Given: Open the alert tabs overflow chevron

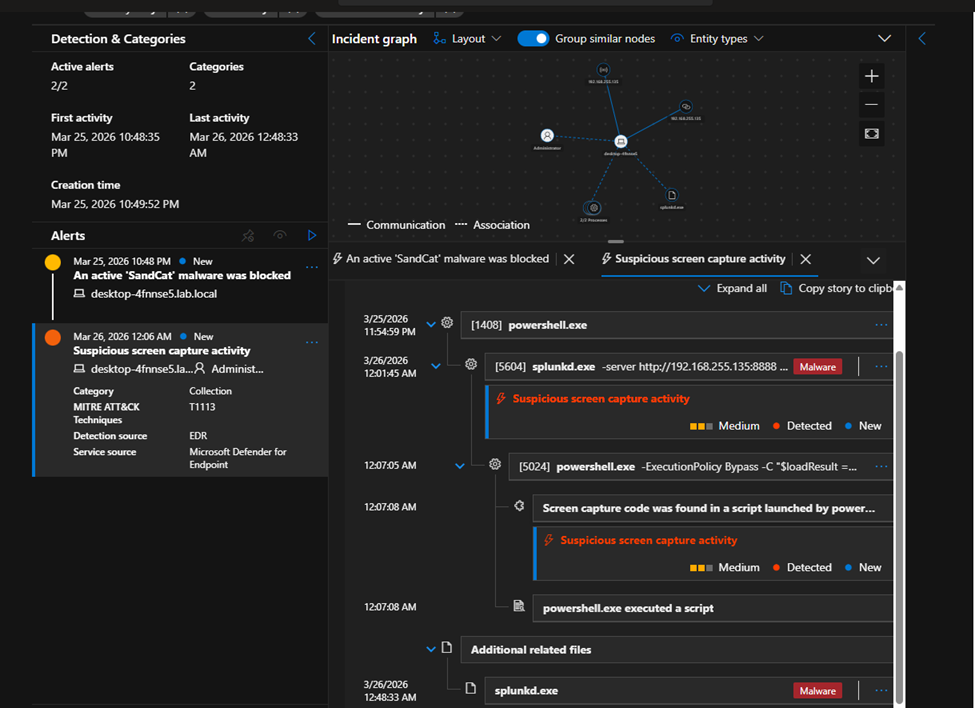Looking at the screenshot, I should 873,260.
